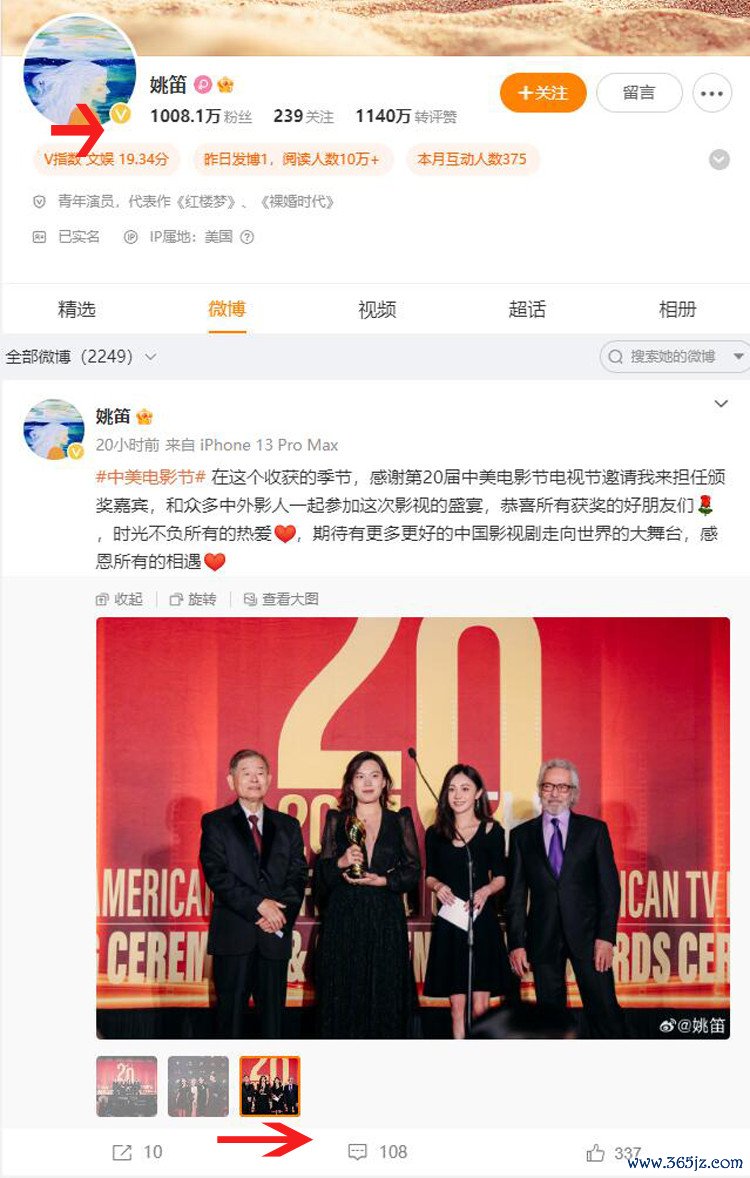
Task: Open comments via the 108 comment icon
Action: point(358,1152)
